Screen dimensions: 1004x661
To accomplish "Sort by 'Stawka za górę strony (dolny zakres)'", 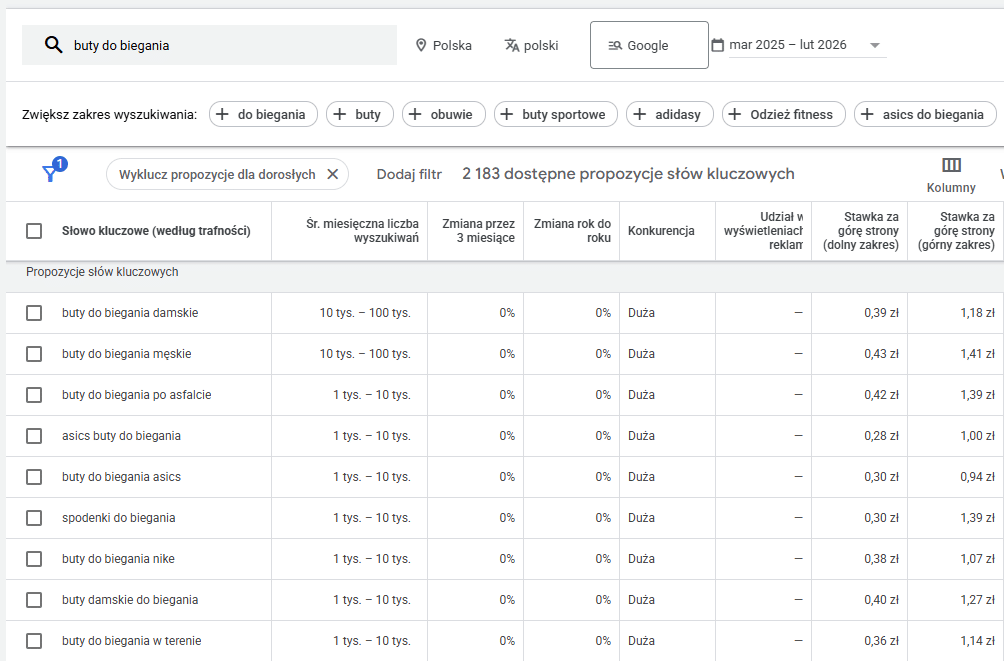I will pyautogui.click(x=861, y=231).
